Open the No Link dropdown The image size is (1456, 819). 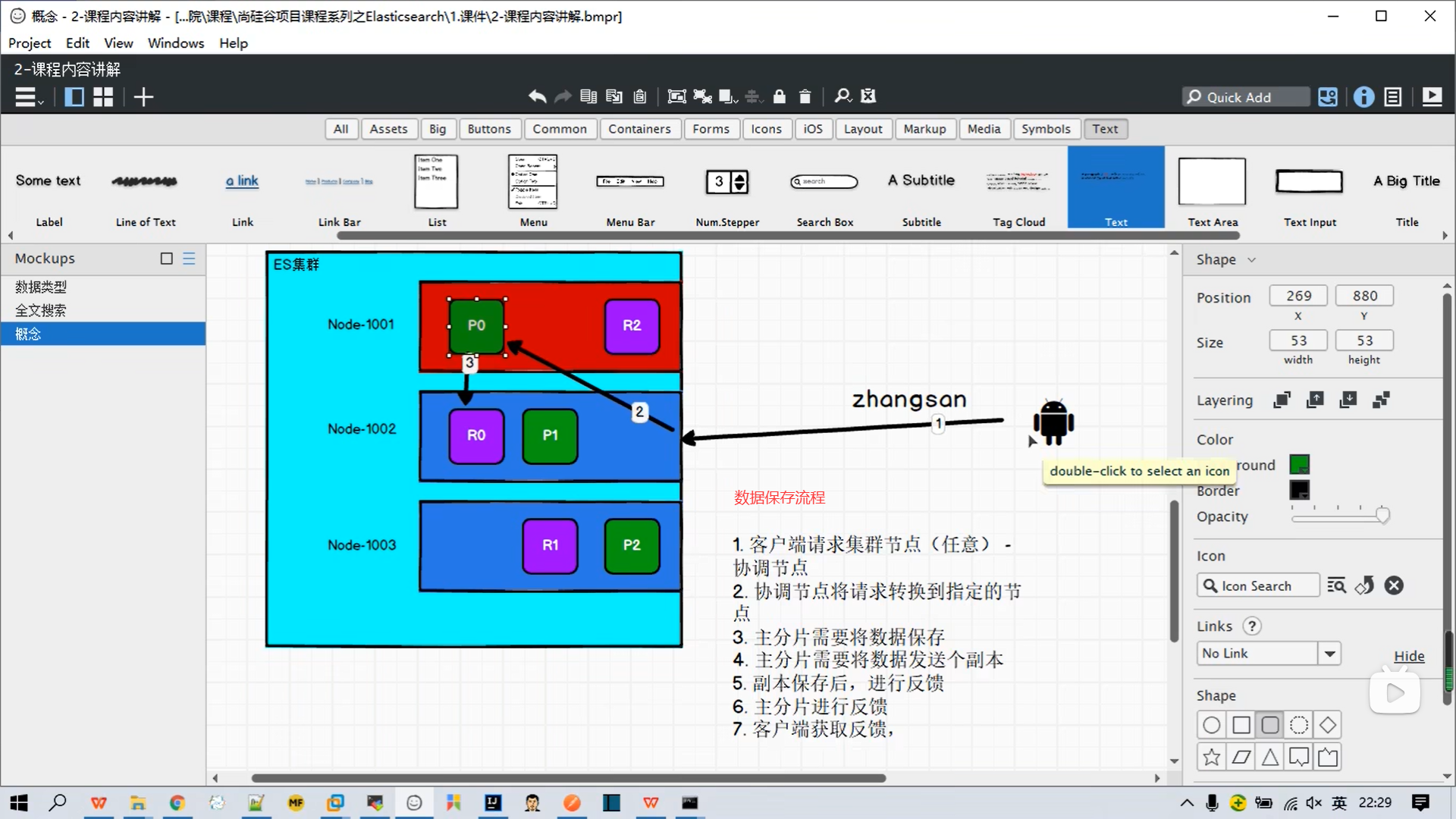tap(1329, 653)
